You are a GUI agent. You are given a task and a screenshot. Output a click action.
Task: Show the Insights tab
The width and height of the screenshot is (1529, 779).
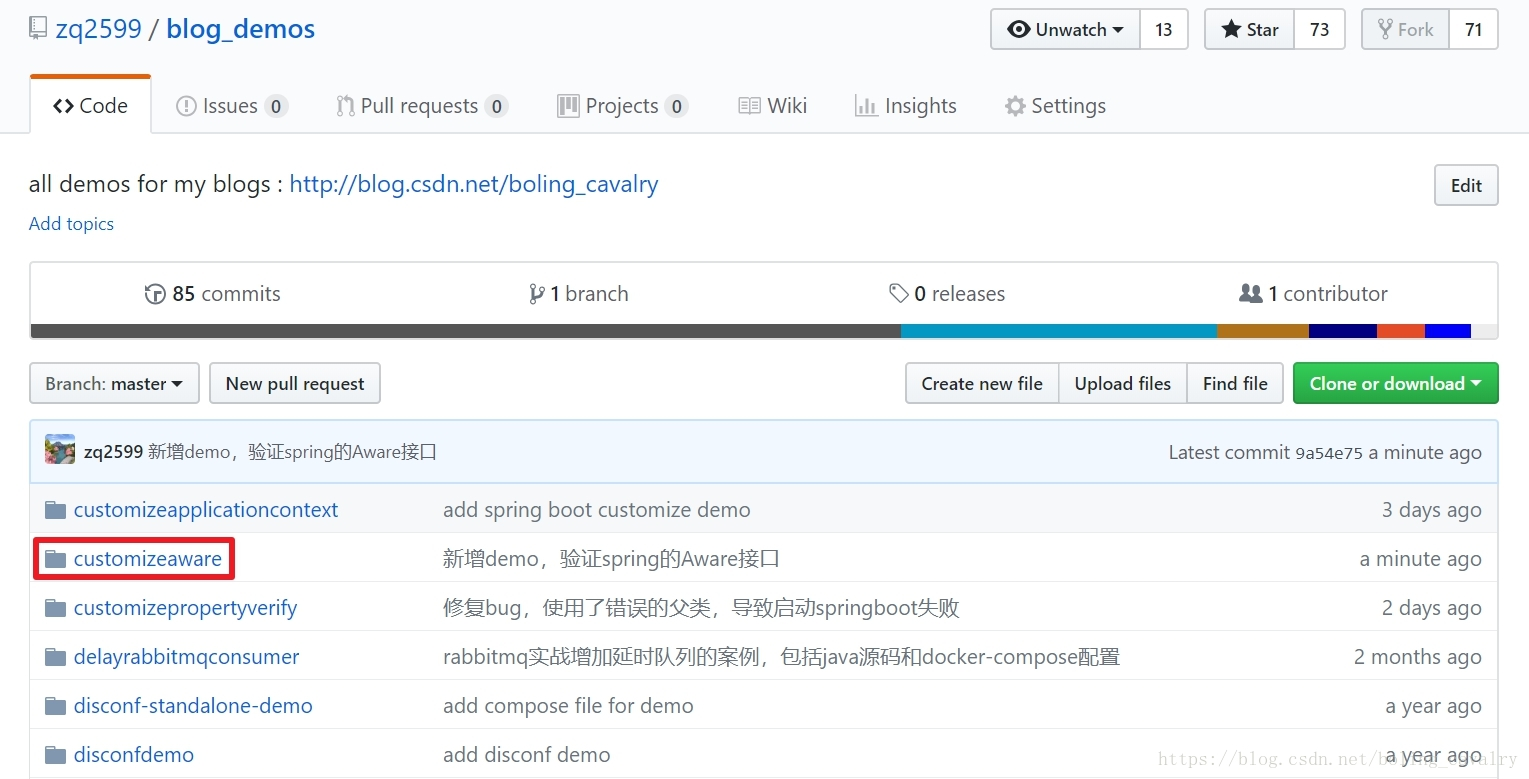(906, 106)
